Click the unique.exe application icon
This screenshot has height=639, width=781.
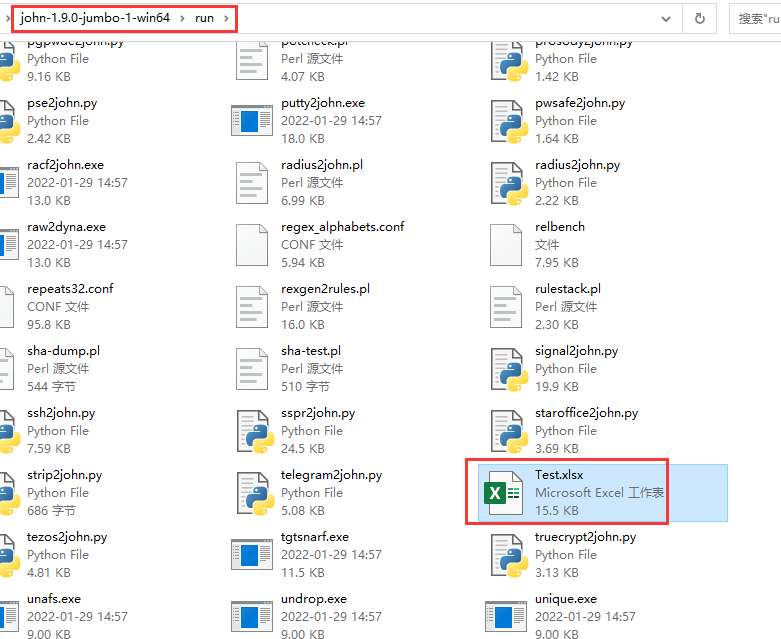pos(507,615)
